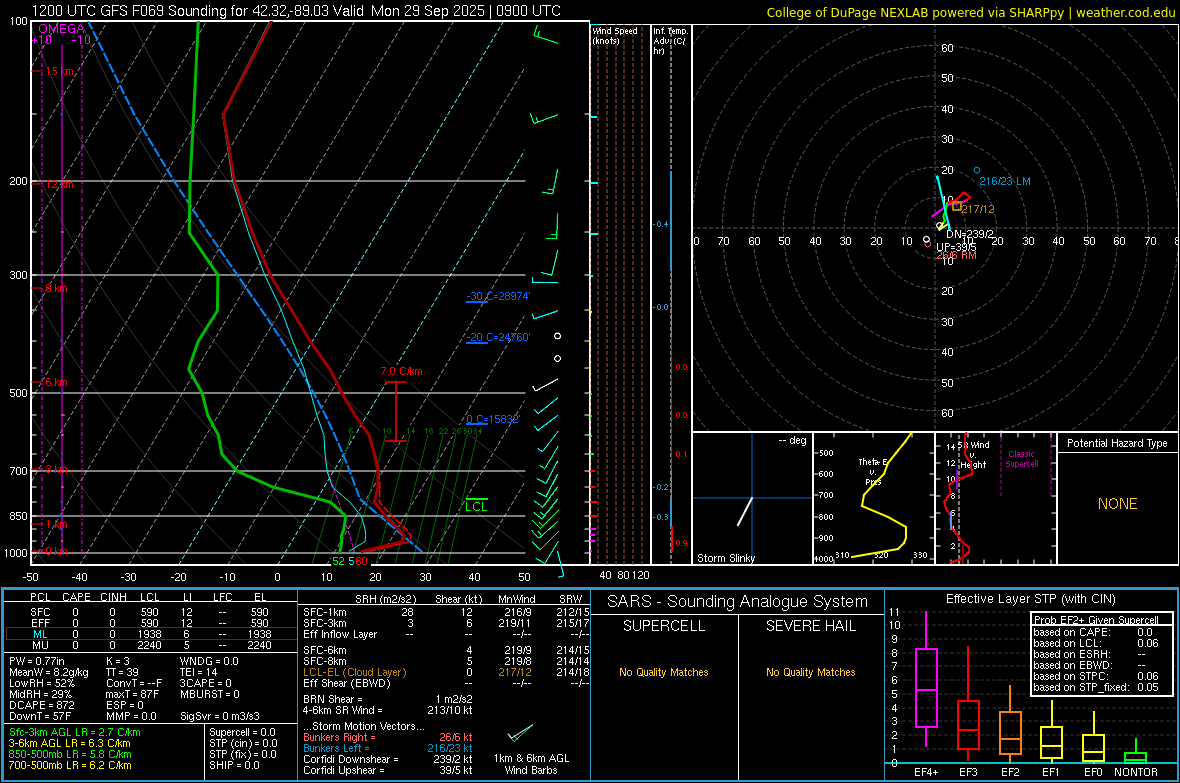The width and height of the screenshot is (1180, 783).
Task: Select the SFC parcel row
Action: click(150, 612)
